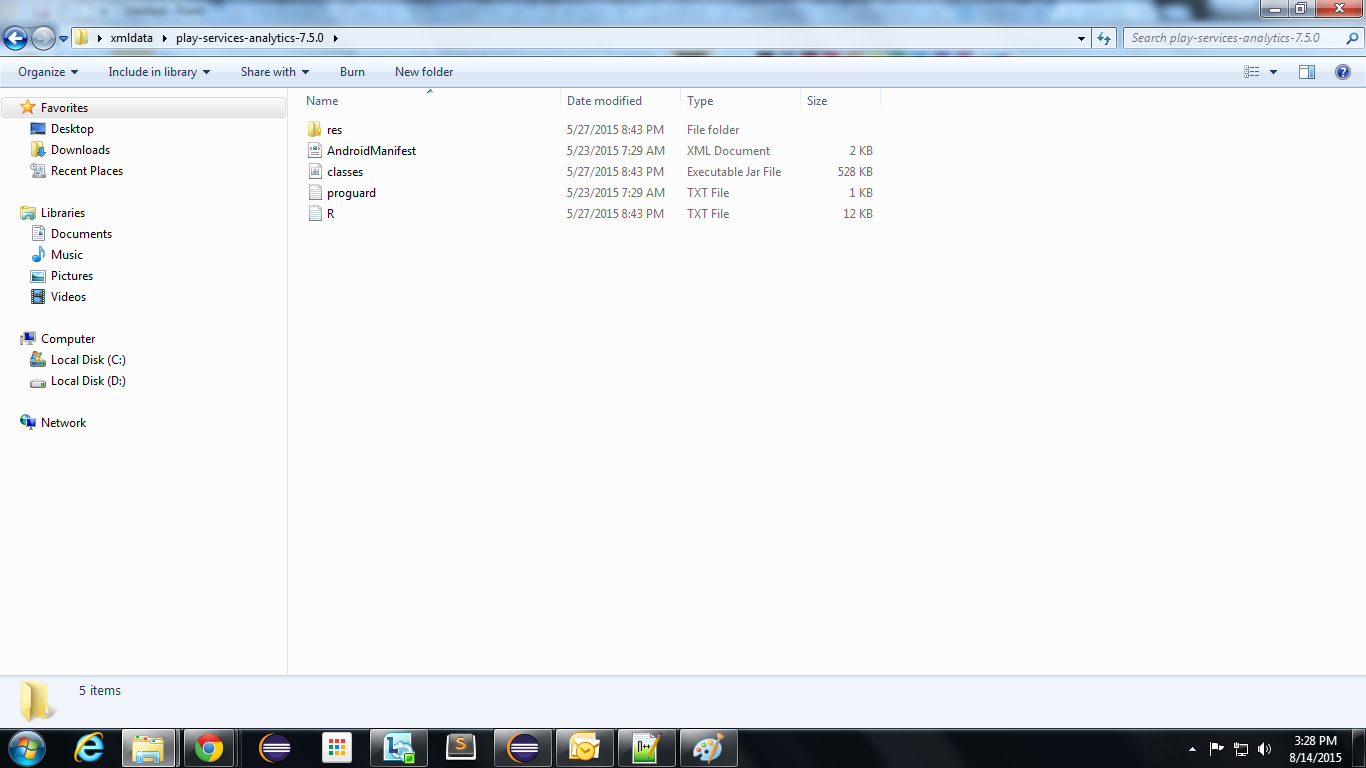
Task: Launch Internet Explorer from the taskbar
Action: click(89, 748)
